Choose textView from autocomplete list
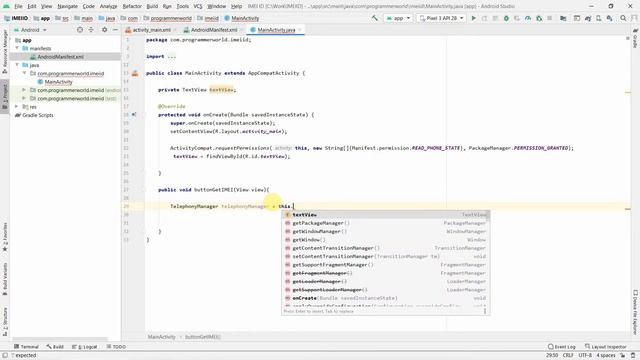The image size is (640, 360). click(x=386, y=215)
